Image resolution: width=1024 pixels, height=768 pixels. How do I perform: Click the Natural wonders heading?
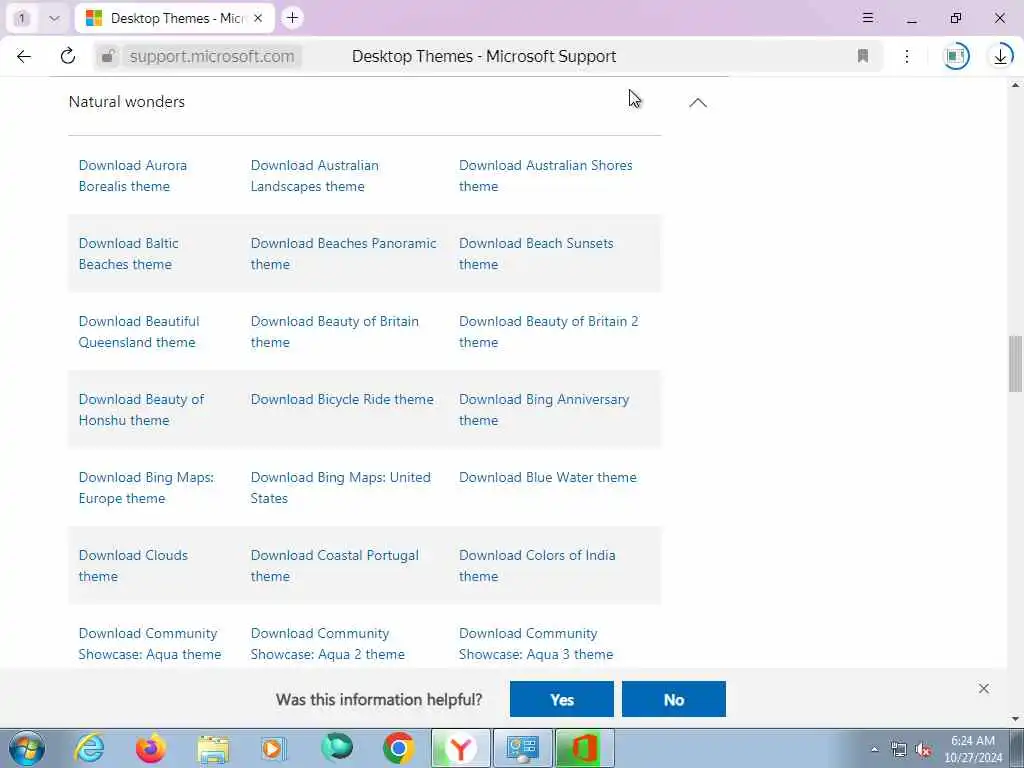(127, 102)
